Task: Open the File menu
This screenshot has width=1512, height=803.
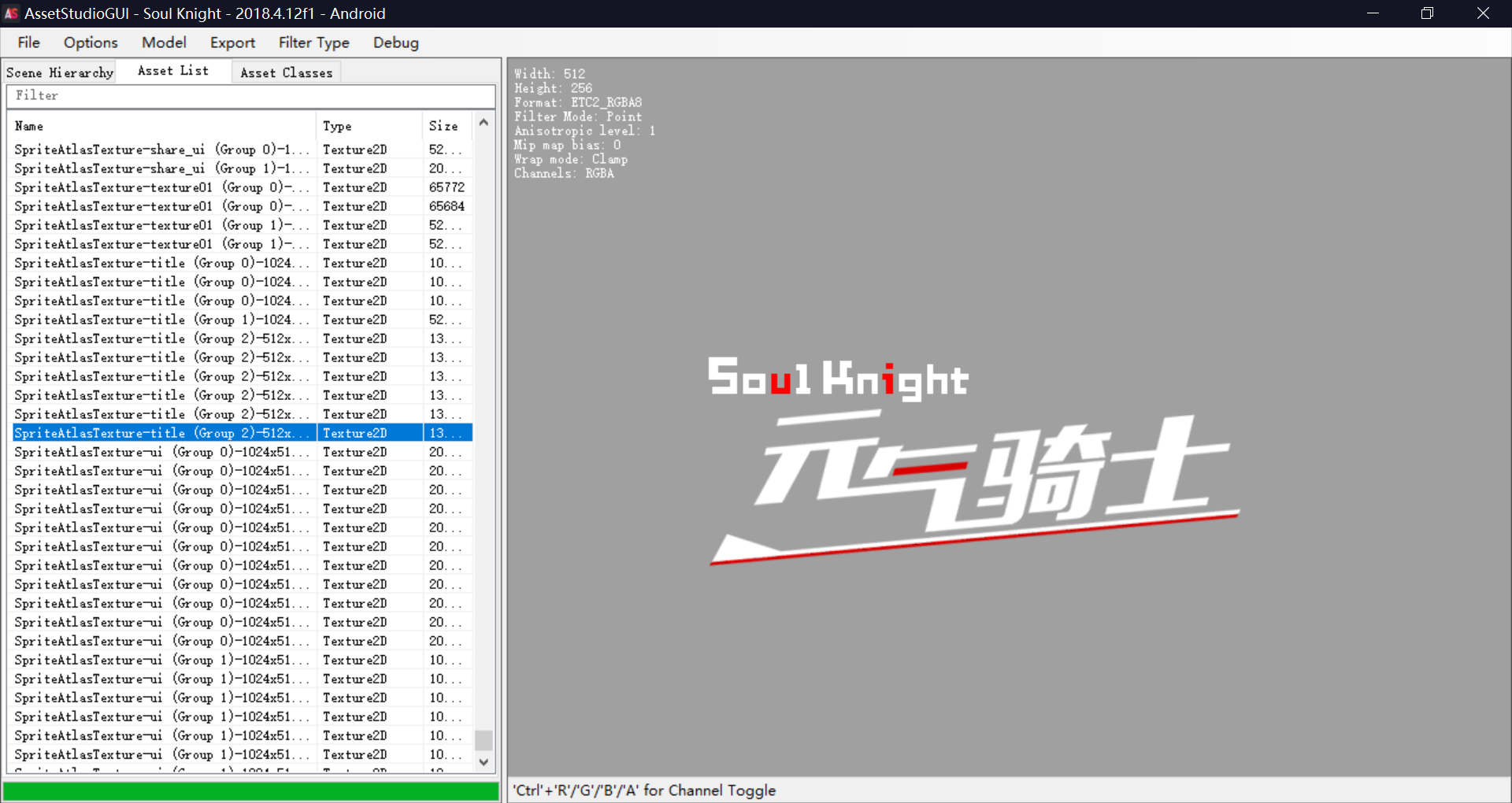Action: [x=29, y=43]
